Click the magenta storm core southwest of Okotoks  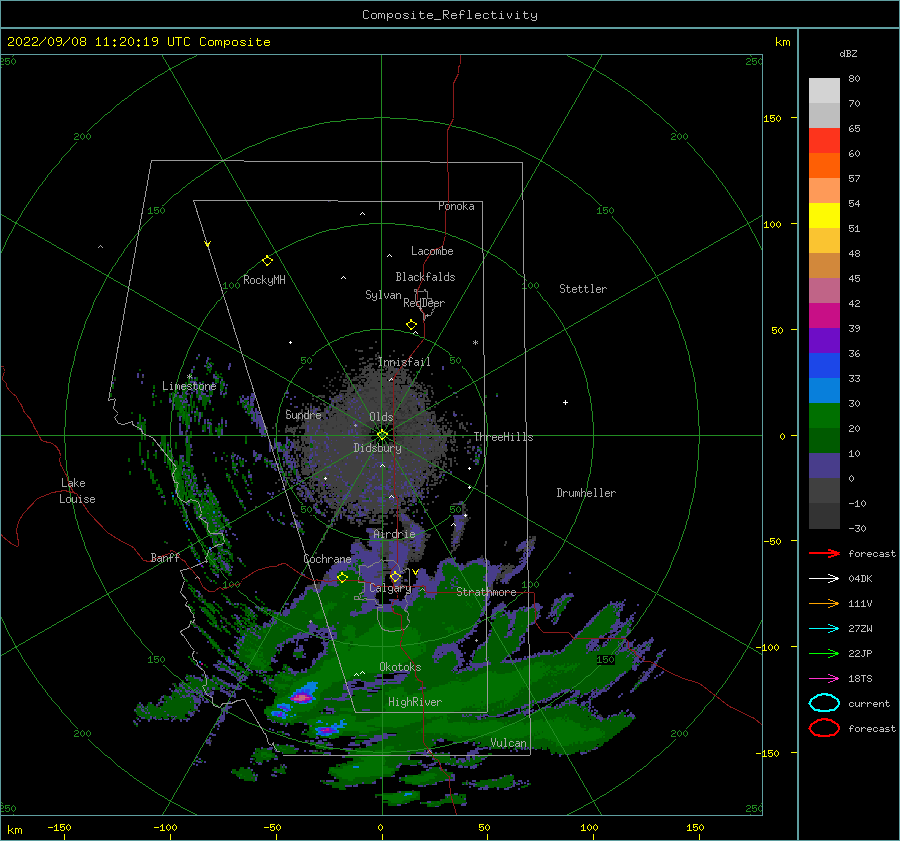301,697
